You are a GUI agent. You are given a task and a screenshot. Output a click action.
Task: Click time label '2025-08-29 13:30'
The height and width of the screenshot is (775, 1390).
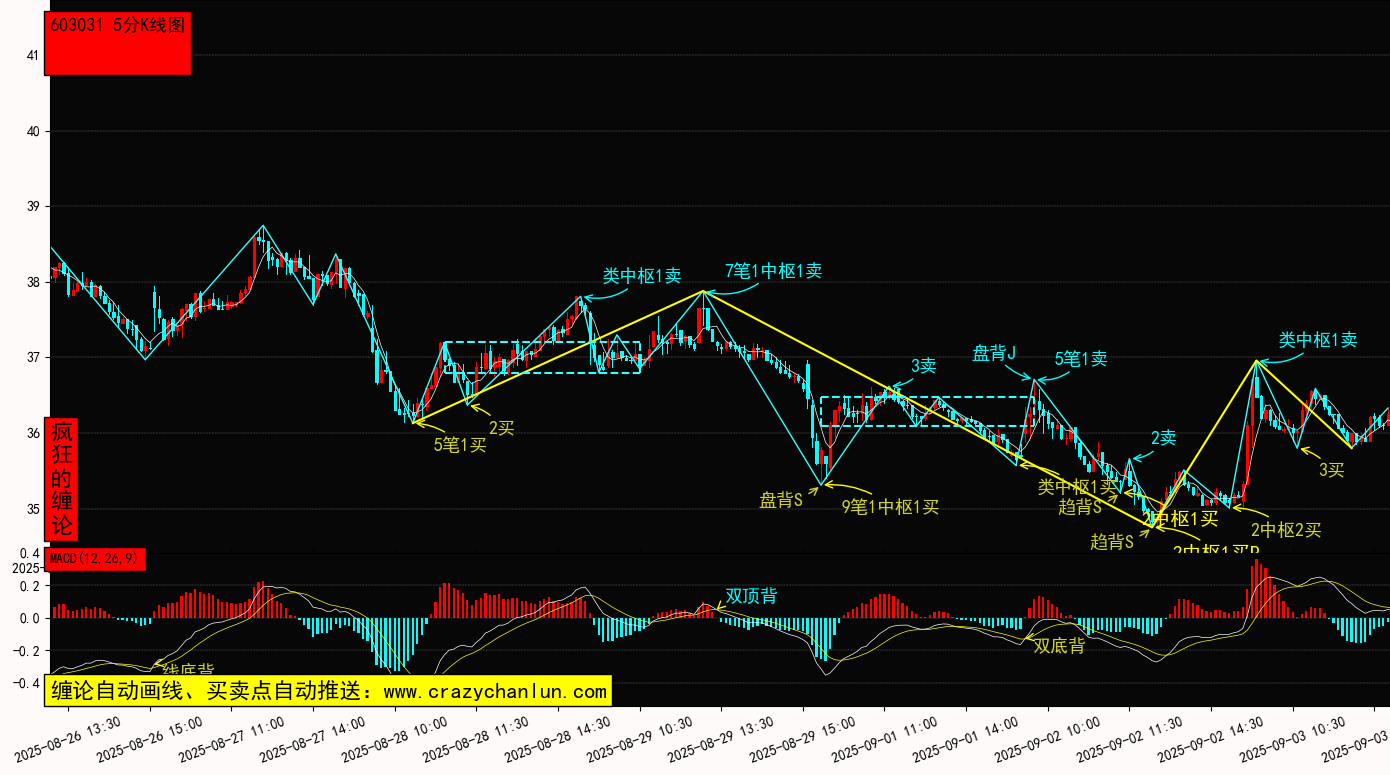(722, 737)
